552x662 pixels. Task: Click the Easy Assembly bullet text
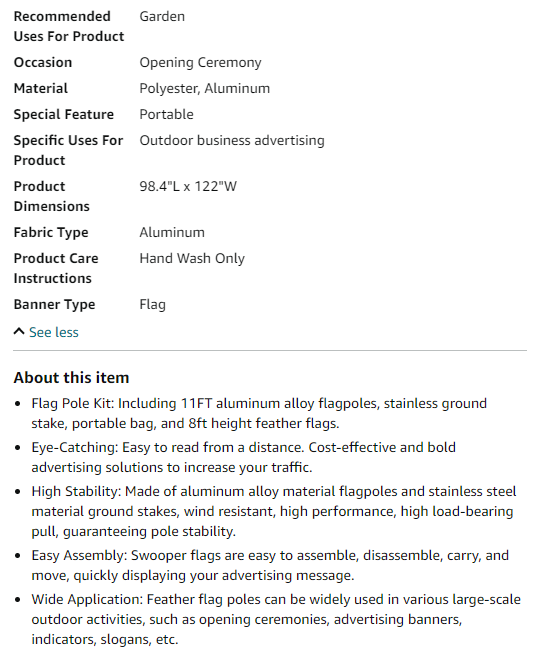pyautogui.click(x=270, y=565)
